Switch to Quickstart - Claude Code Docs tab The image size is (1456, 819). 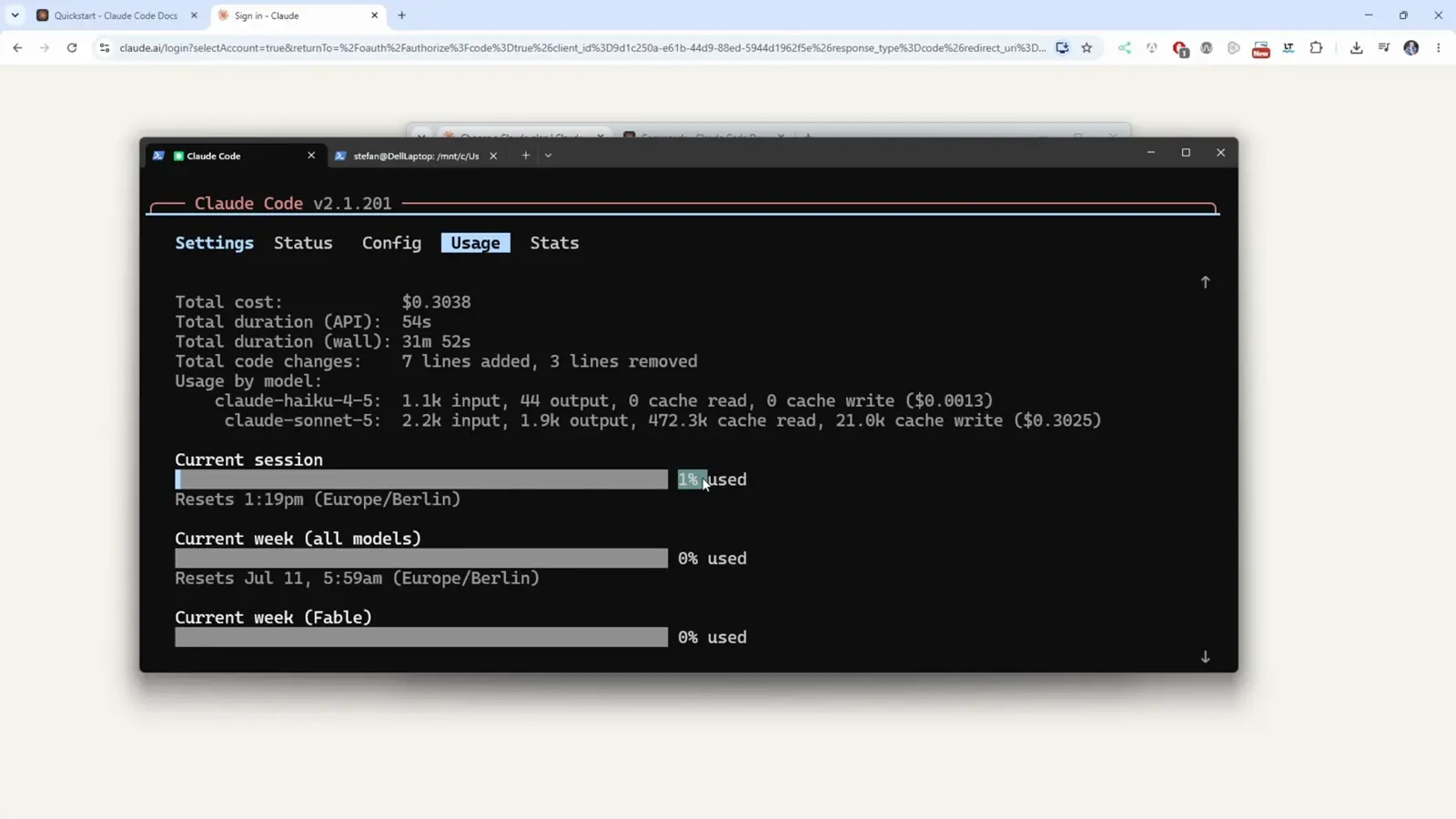pos(116,15)
